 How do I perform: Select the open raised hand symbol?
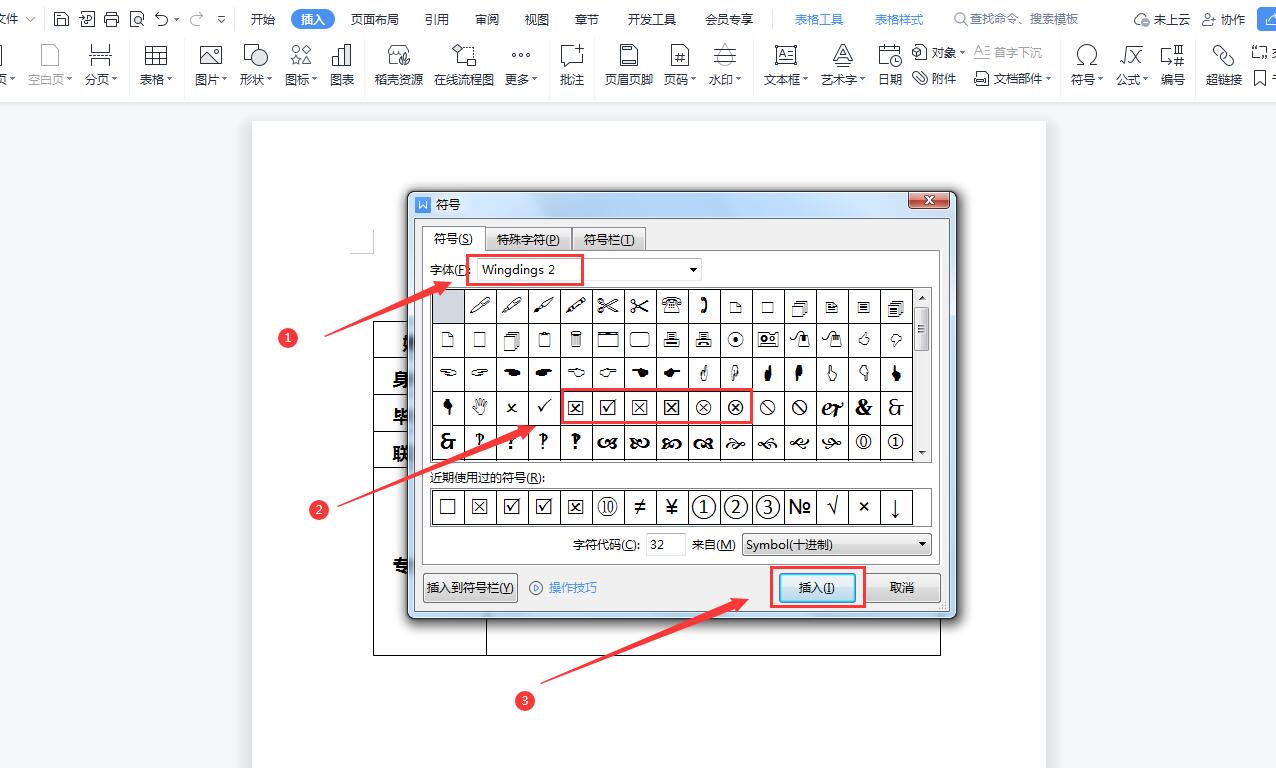click(480, 407)
